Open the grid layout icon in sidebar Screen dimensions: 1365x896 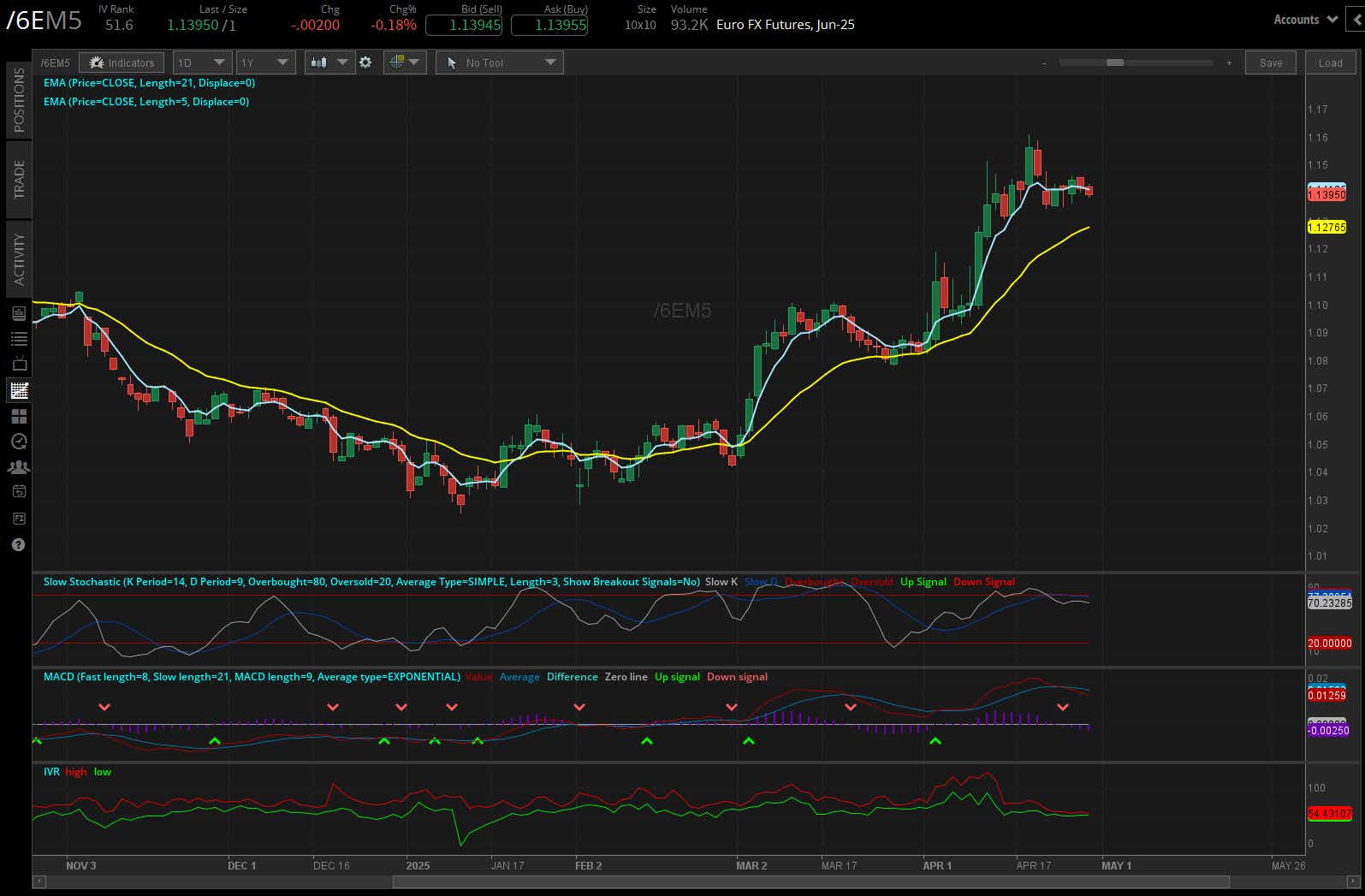tap(19, 416)
